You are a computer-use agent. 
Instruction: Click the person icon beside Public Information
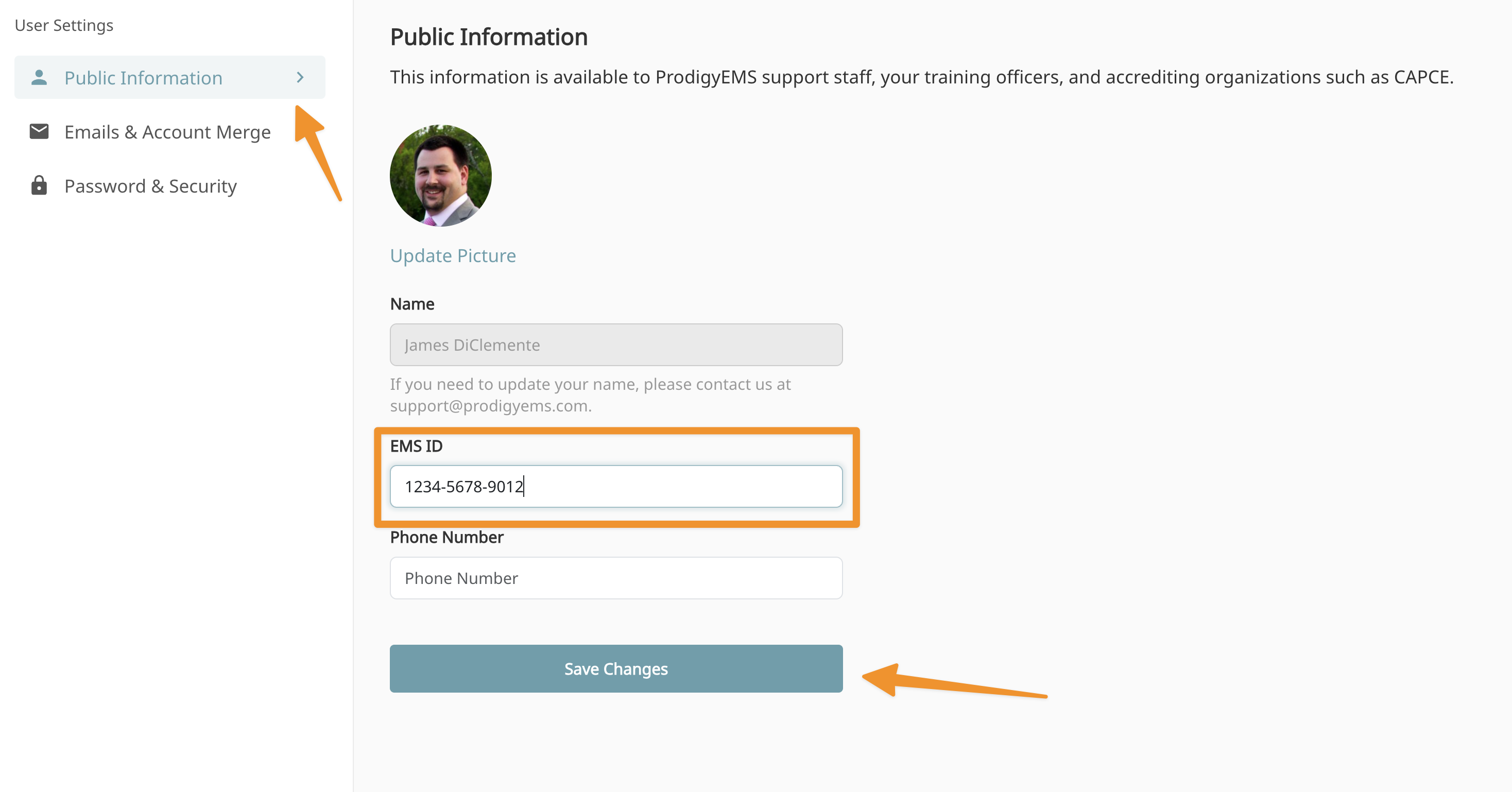[39, 77]
